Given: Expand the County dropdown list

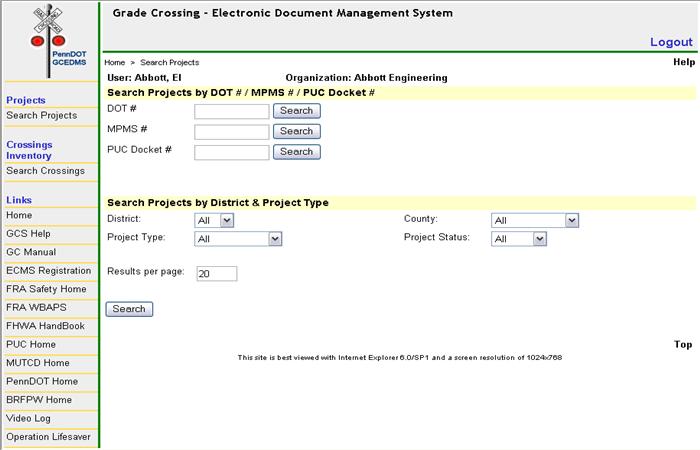Looking at the screenshot, I should (535, 220).
